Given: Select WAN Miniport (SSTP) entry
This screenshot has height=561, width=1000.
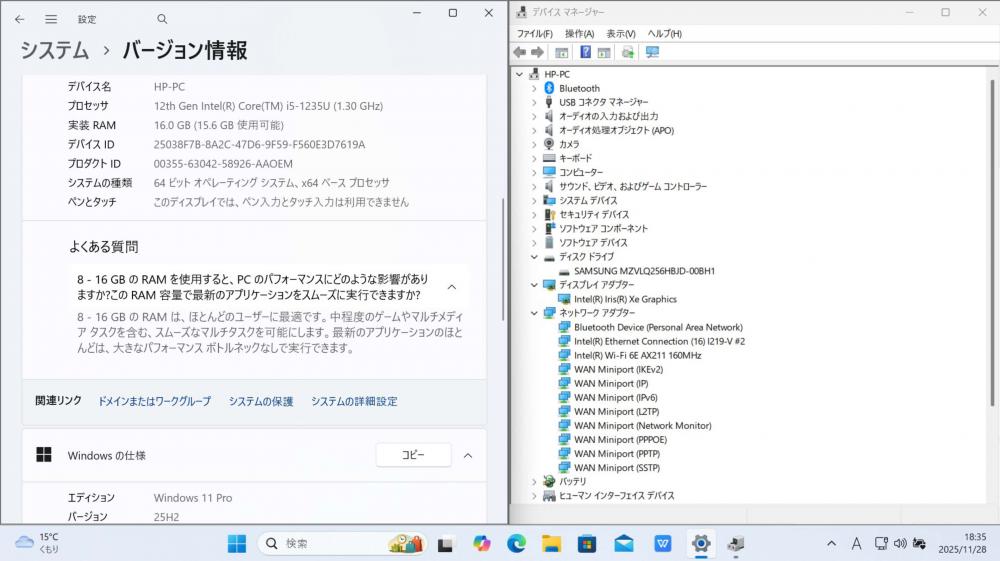Looking at the screenshot, I should [617, 467].
